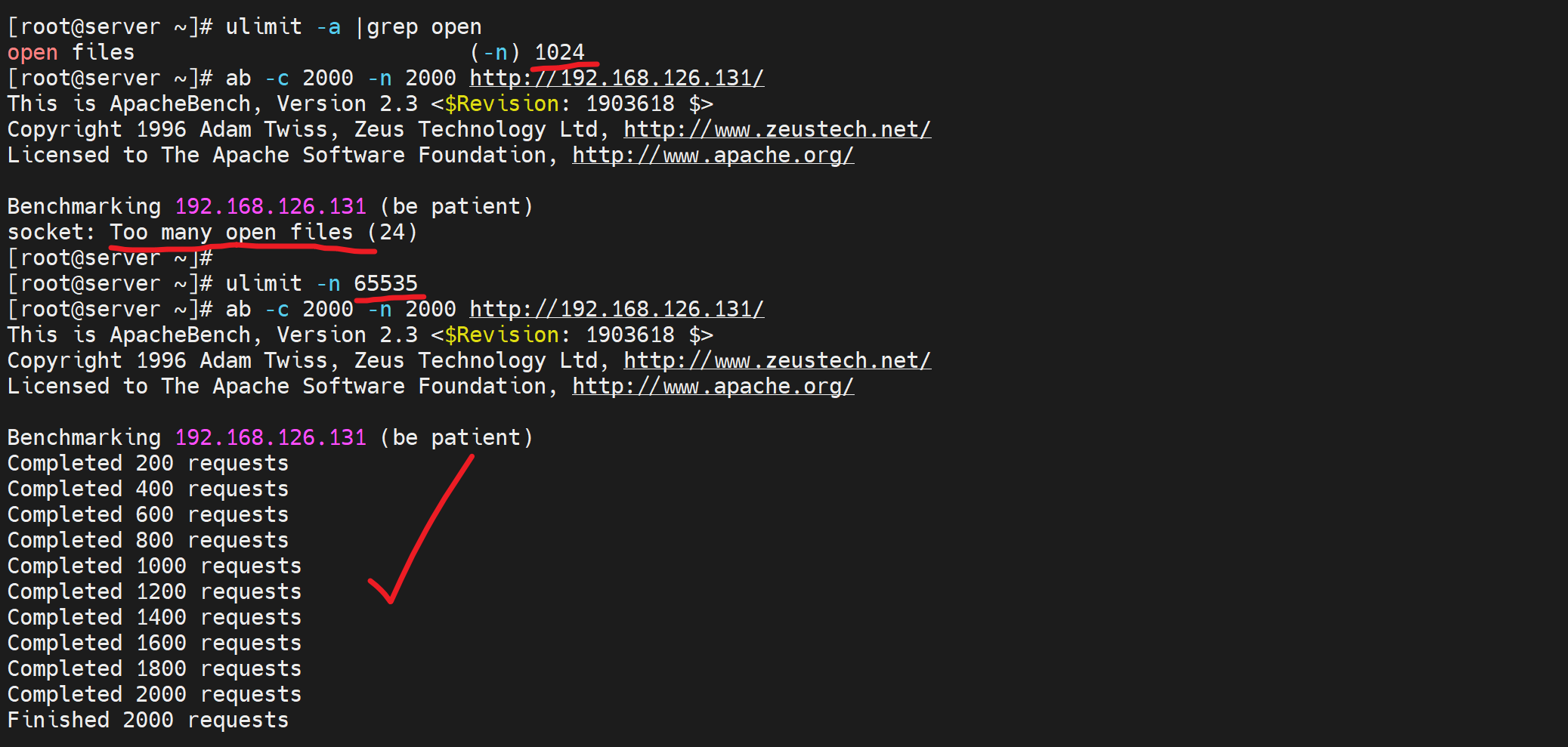
Task: Open the first www.apache.org link
Action: pyautogui.click(x=713, y=155)
